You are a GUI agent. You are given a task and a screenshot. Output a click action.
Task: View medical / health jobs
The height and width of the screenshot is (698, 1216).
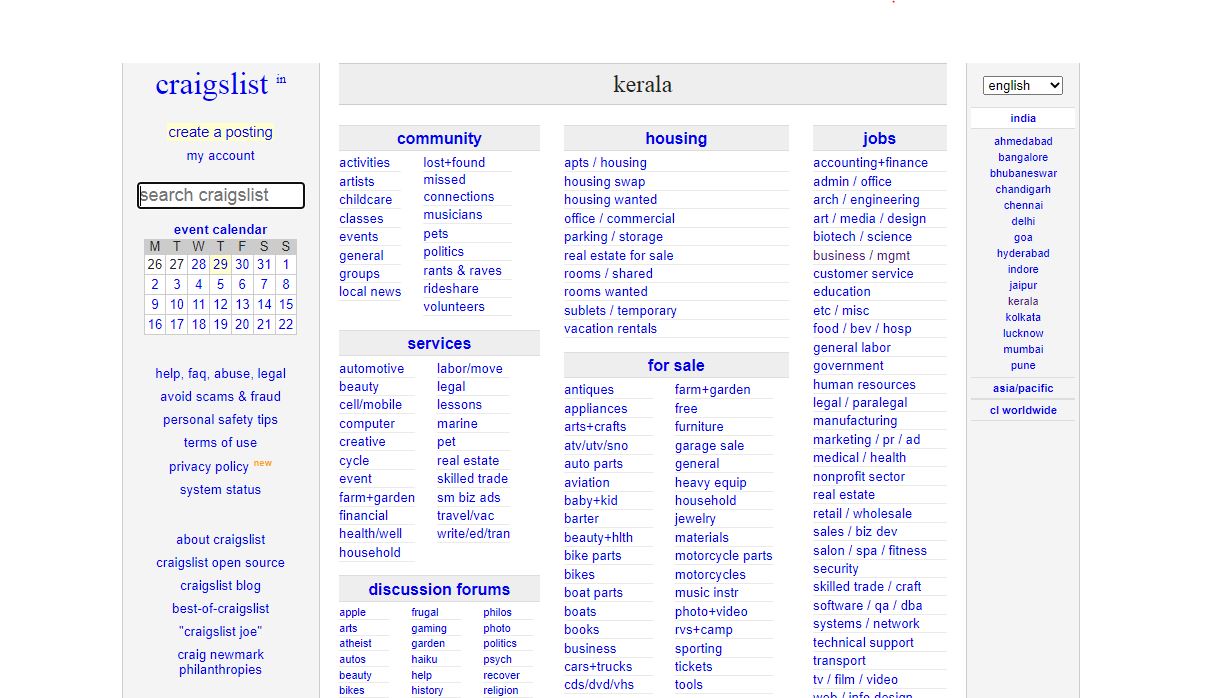tap(859, 458)
